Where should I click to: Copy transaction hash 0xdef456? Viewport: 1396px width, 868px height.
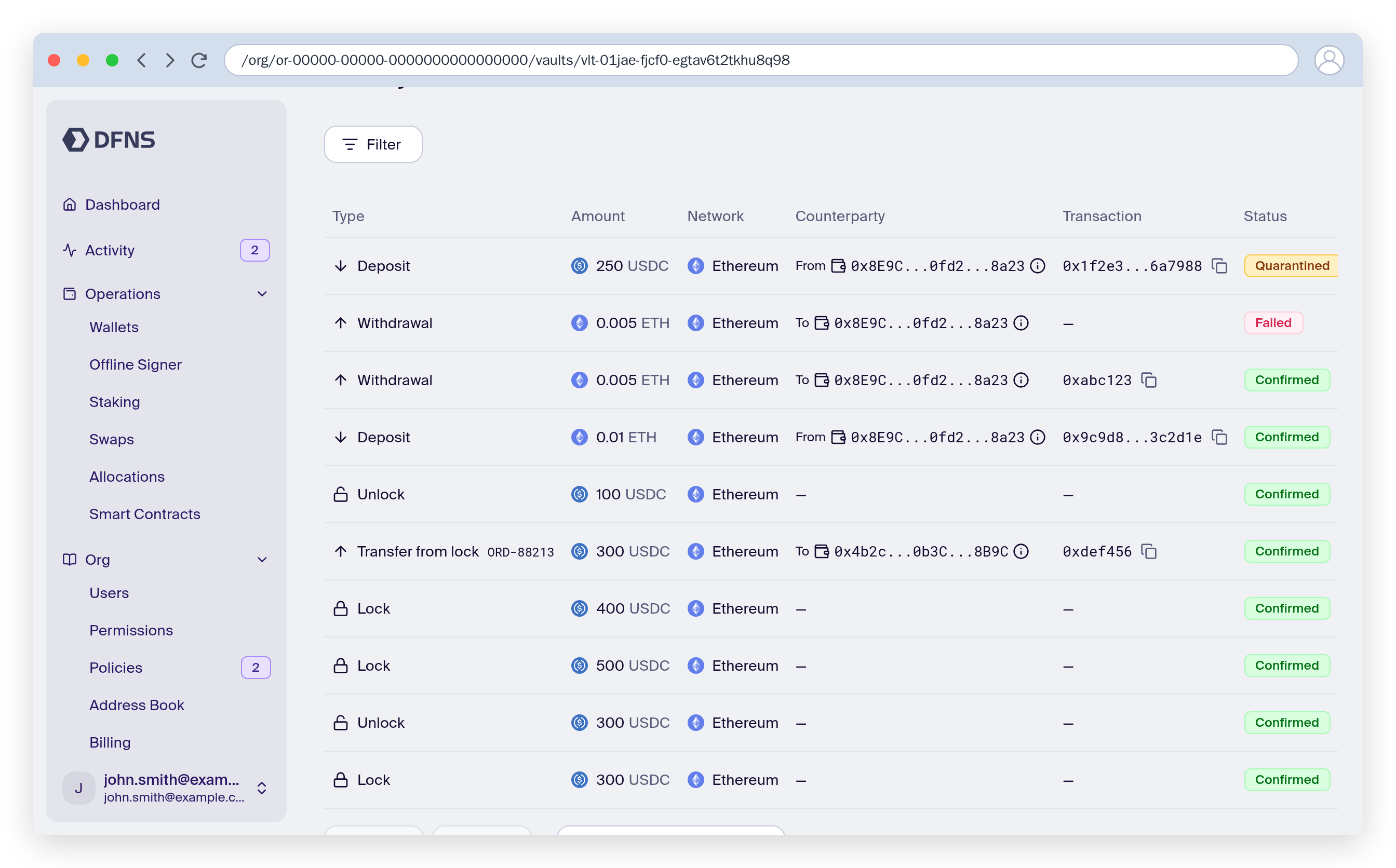1149,552
